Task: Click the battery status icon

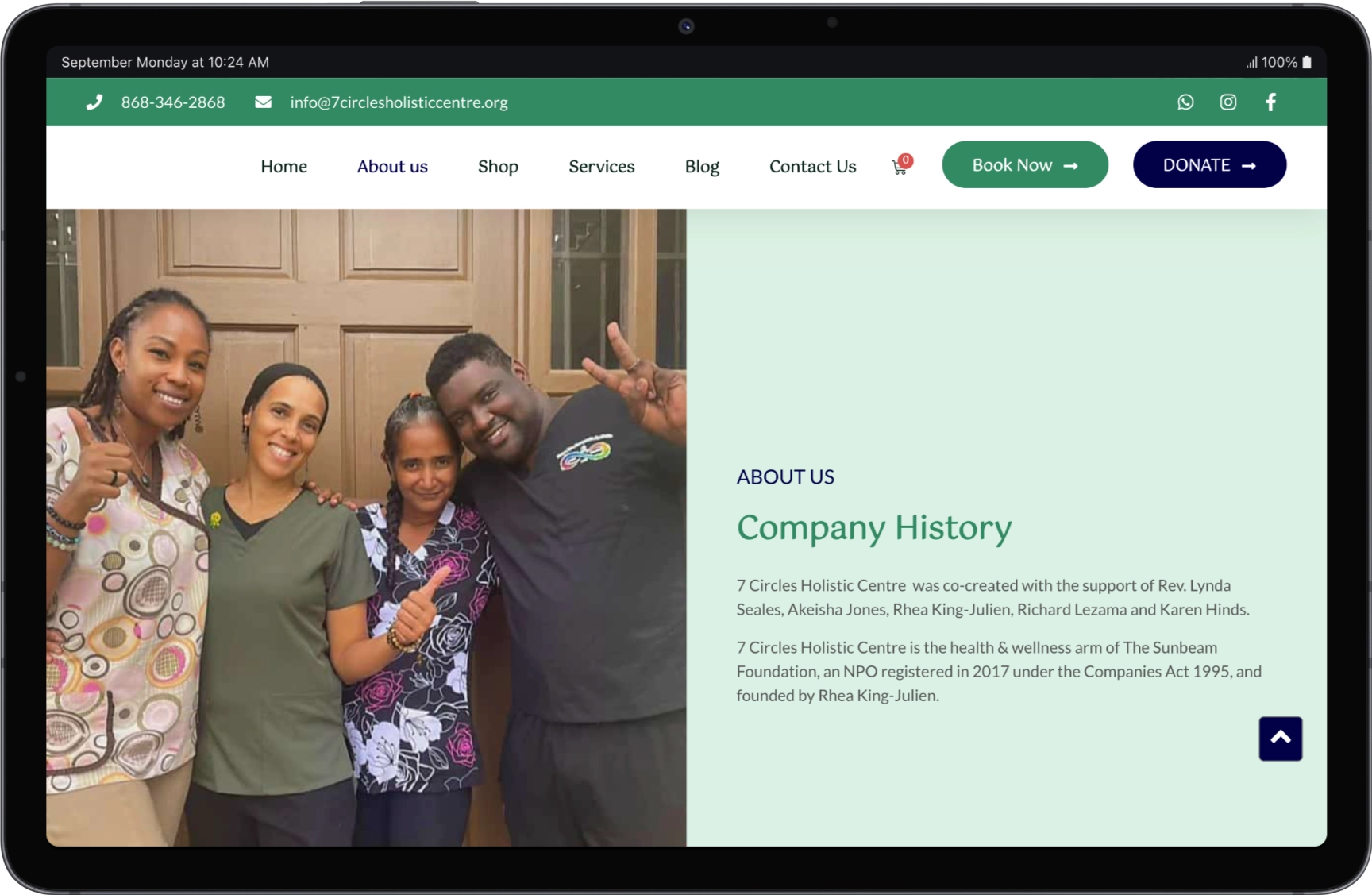Action: (1307, 62)
